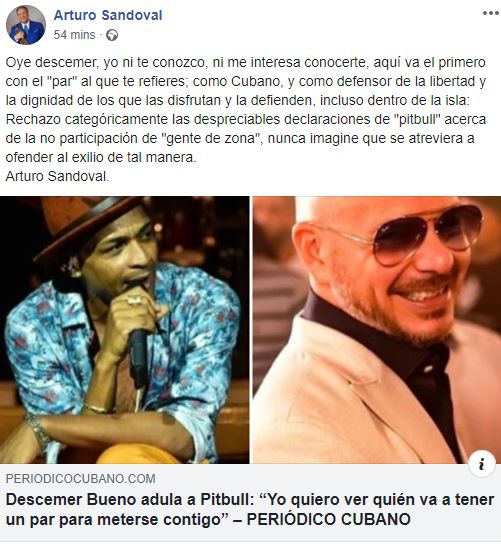Click "PERIÓDICO CUBANO" at the headline's end

328,519
